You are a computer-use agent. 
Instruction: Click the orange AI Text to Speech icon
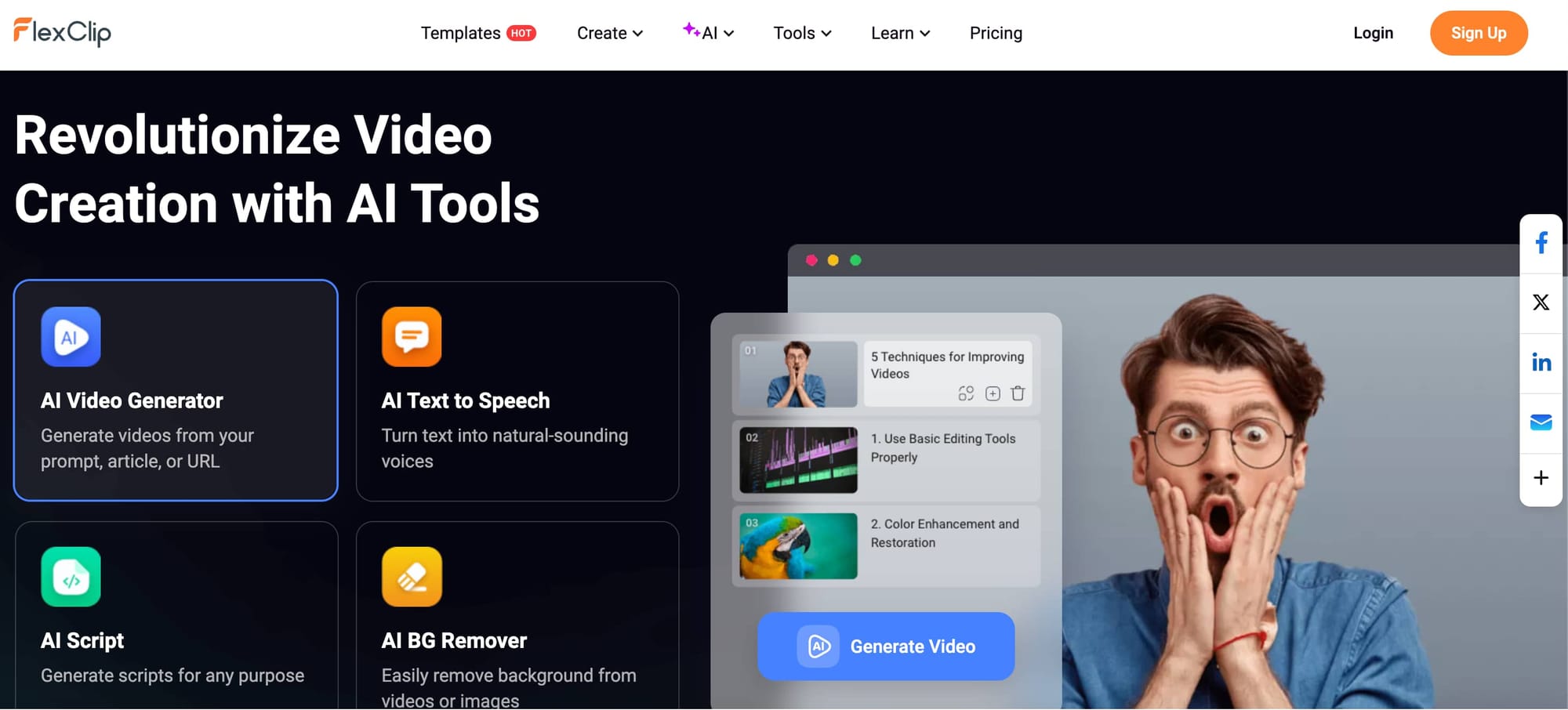tap(412, 337)
